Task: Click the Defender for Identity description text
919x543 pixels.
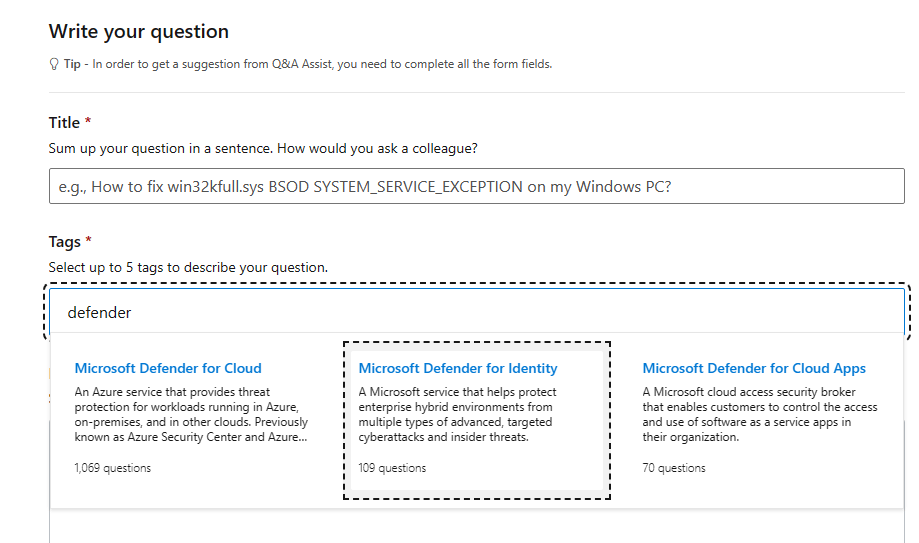Action: [457, 414]
